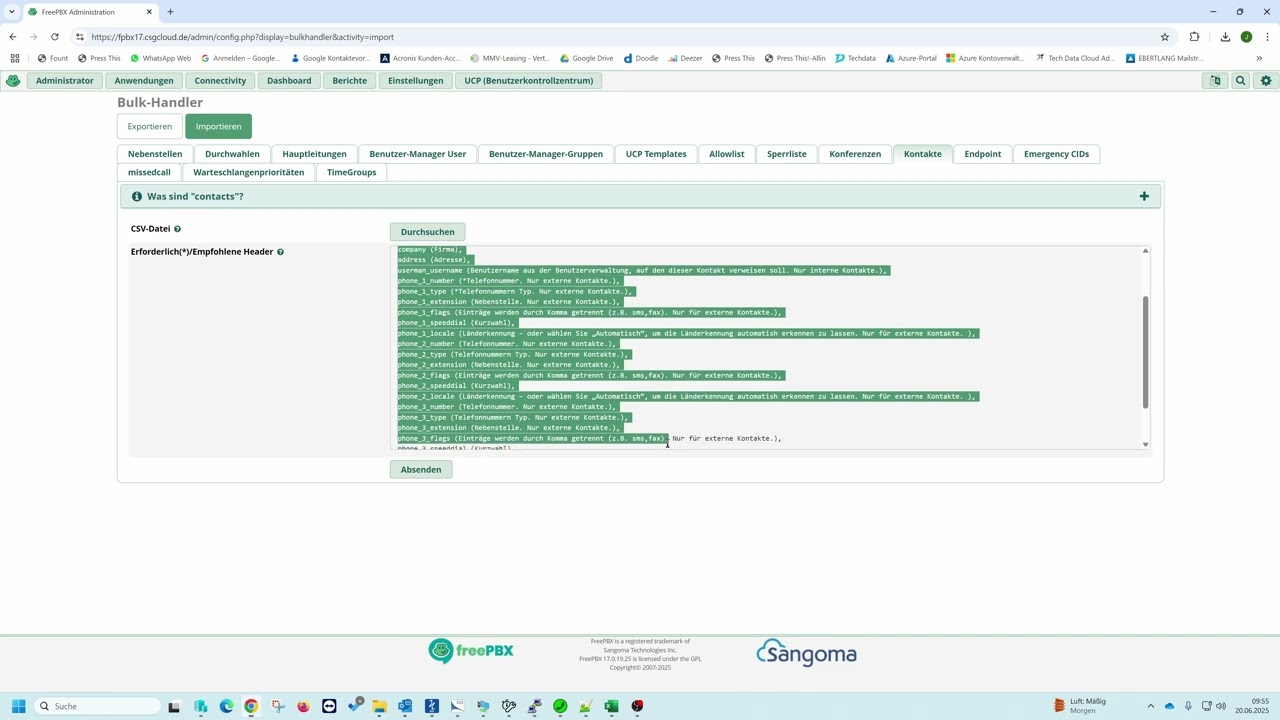Expand the 'Was sind contacts?' plus section

[1144, 196]
